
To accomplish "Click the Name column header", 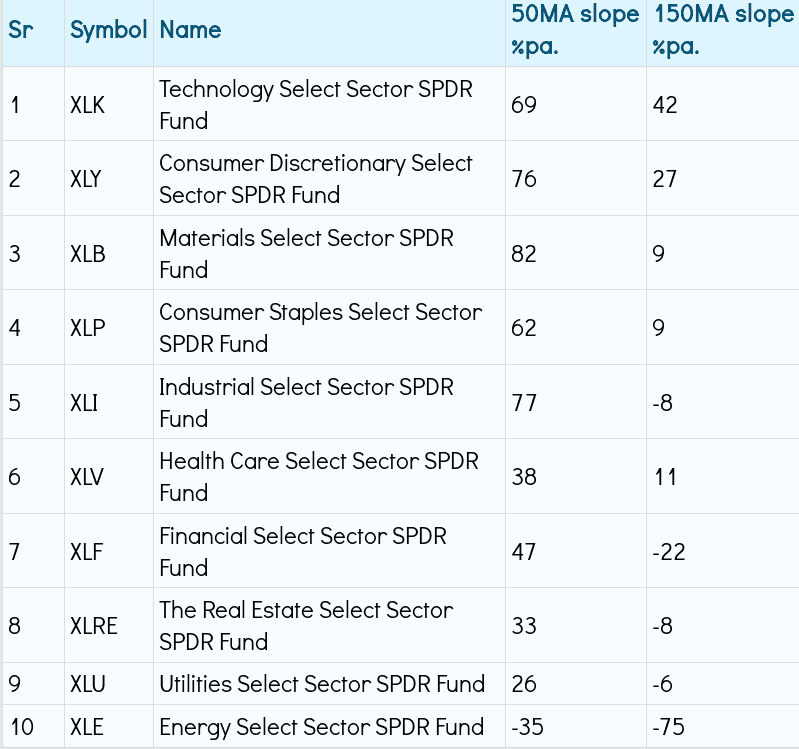I will pos(191,30).
